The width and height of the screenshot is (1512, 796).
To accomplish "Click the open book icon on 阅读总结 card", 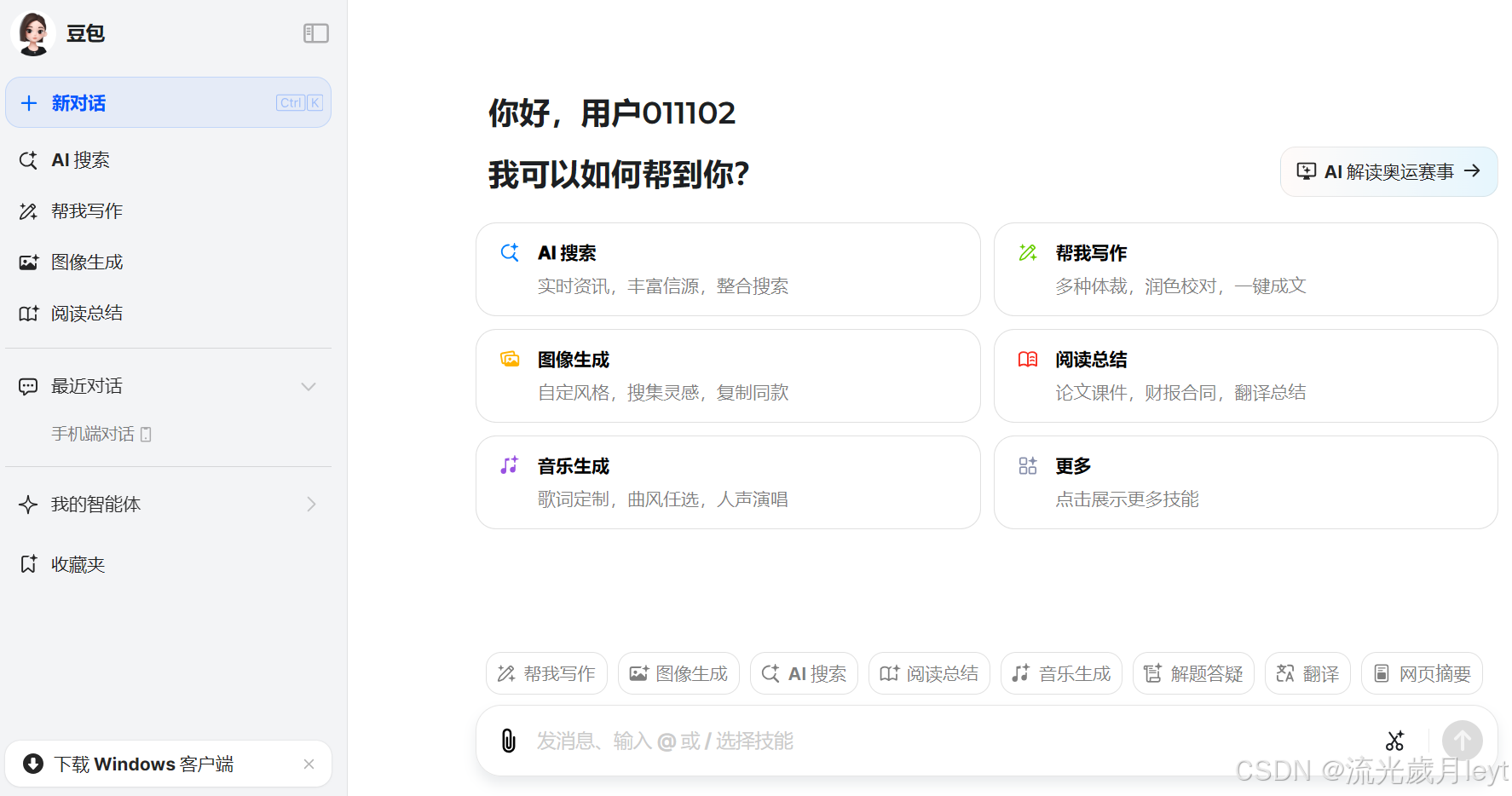I will (1028, 359).
